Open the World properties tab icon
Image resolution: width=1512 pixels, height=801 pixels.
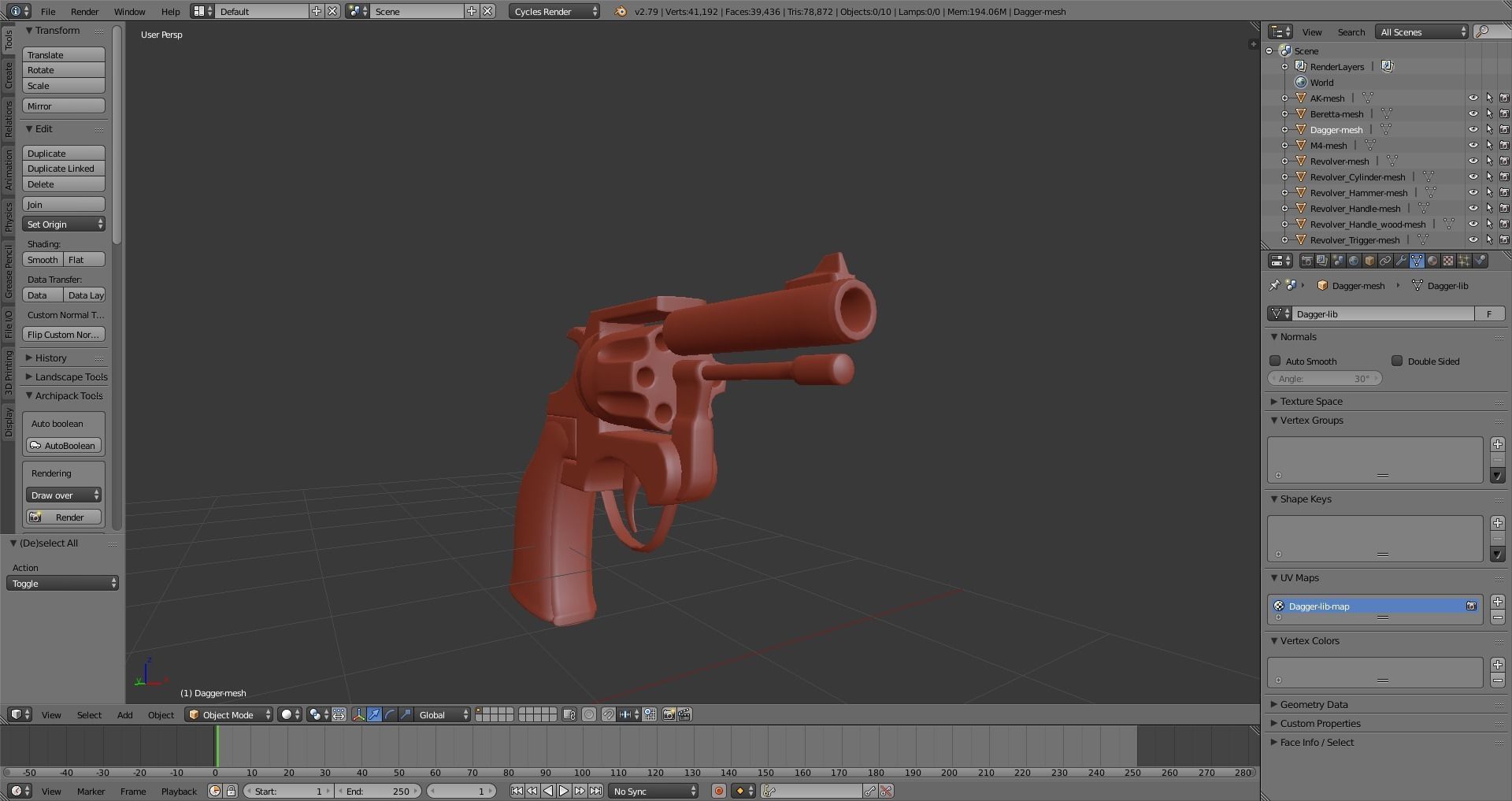click(x=1354, y=261)
